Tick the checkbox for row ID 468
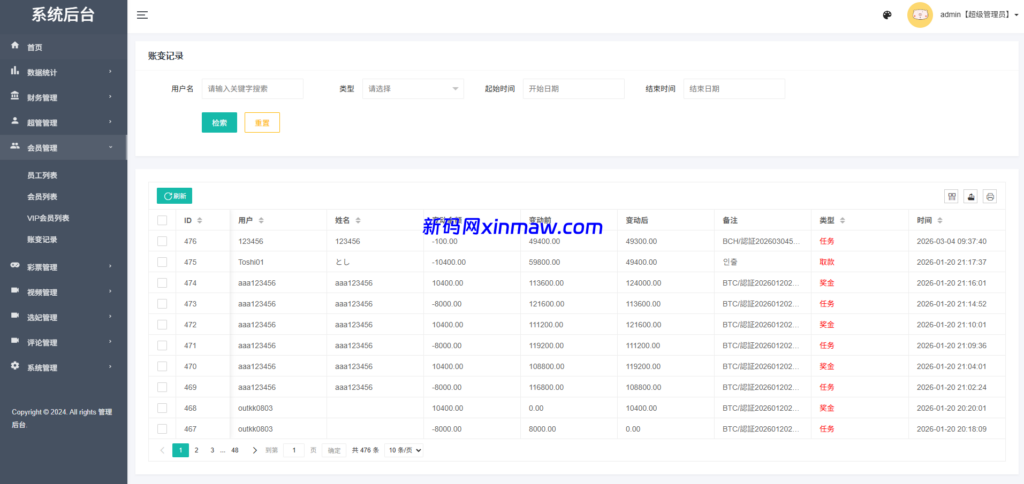The height and width of the screenshot is (484, 1024). point(162,408)
